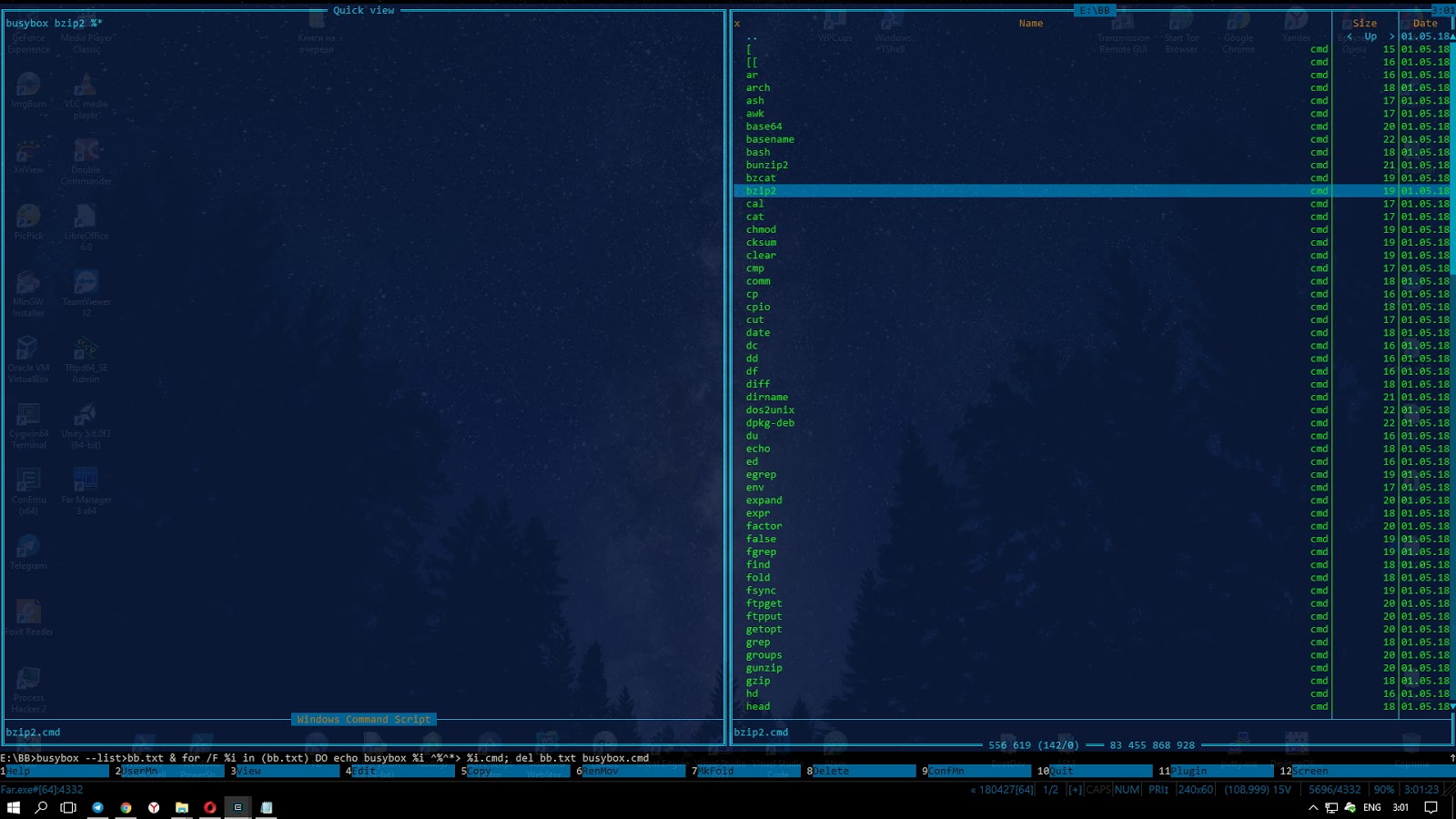
Task: Open File Explorer from the taskbar
Action: pos(182,807)
